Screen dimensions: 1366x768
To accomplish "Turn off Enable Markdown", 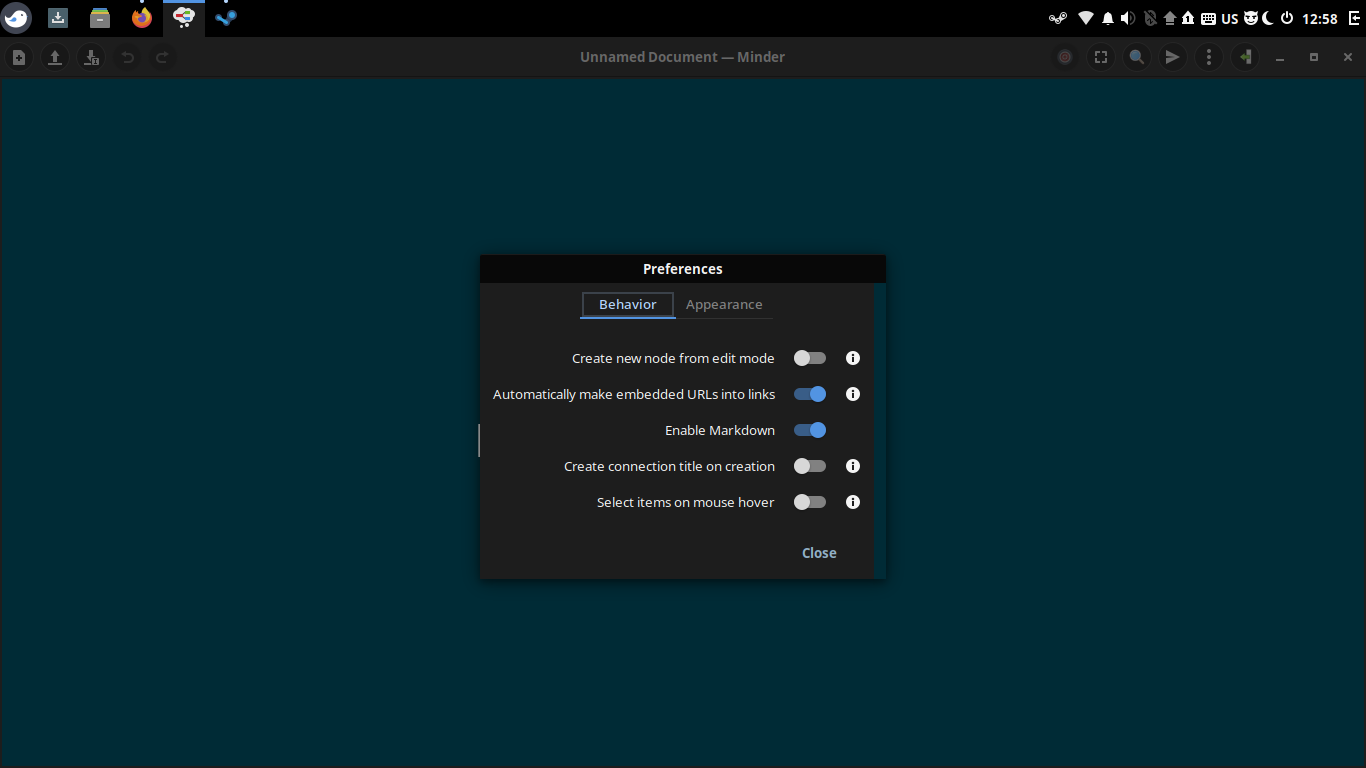I will [810, 430].
